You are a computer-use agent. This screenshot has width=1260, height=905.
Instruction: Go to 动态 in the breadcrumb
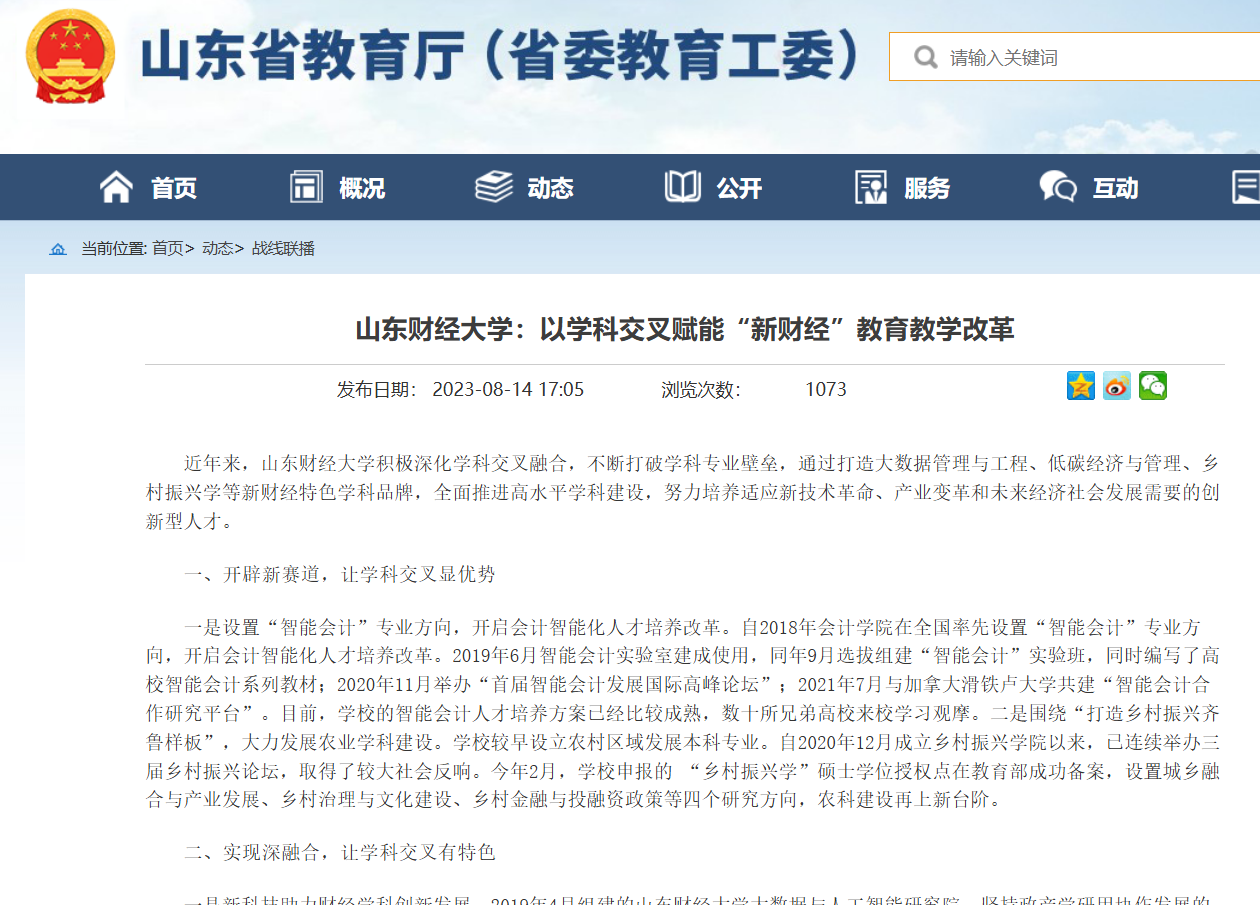point(218,249)
